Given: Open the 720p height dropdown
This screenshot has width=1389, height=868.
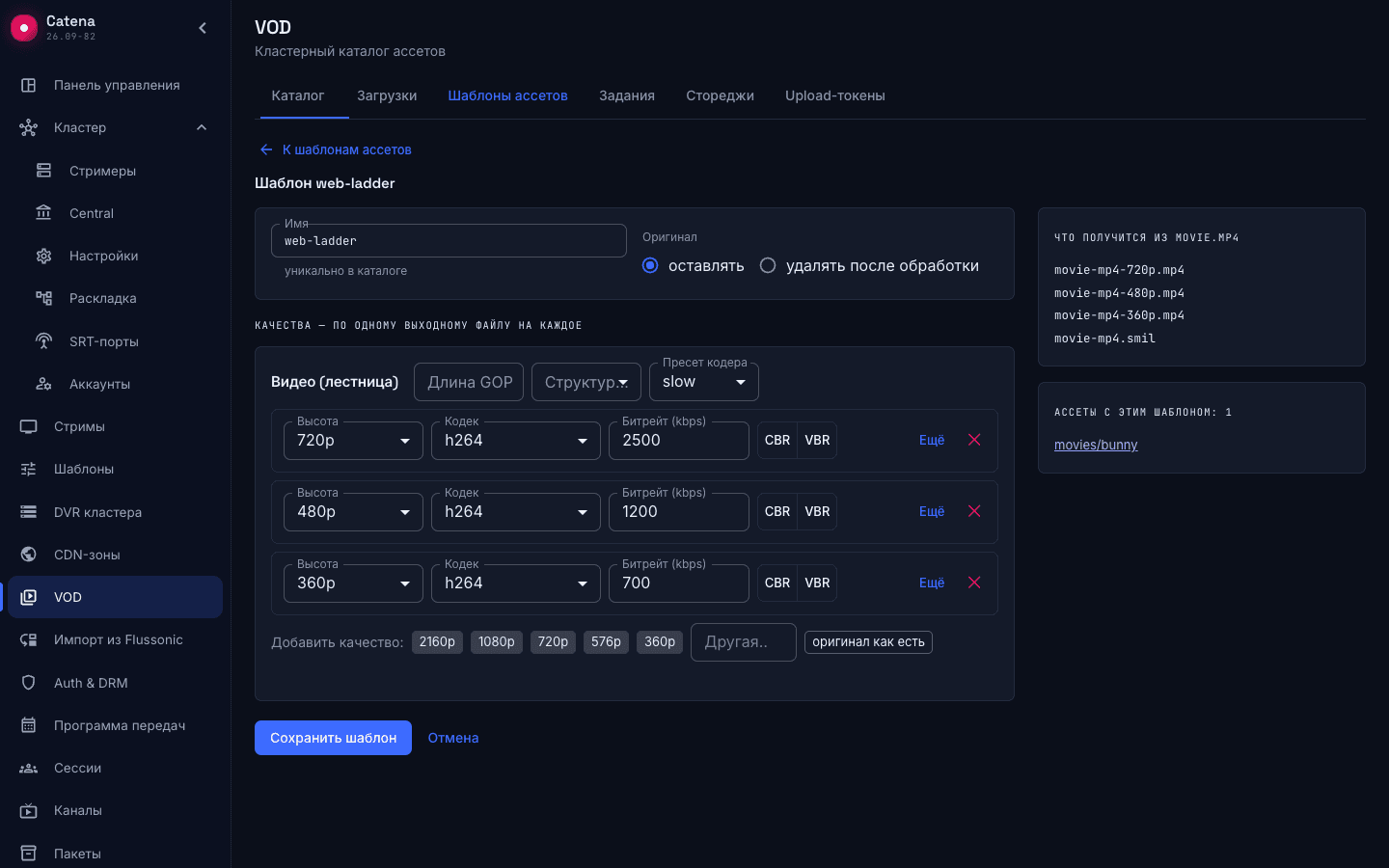Looking at the screenshot, I should (x=353, y=441).
